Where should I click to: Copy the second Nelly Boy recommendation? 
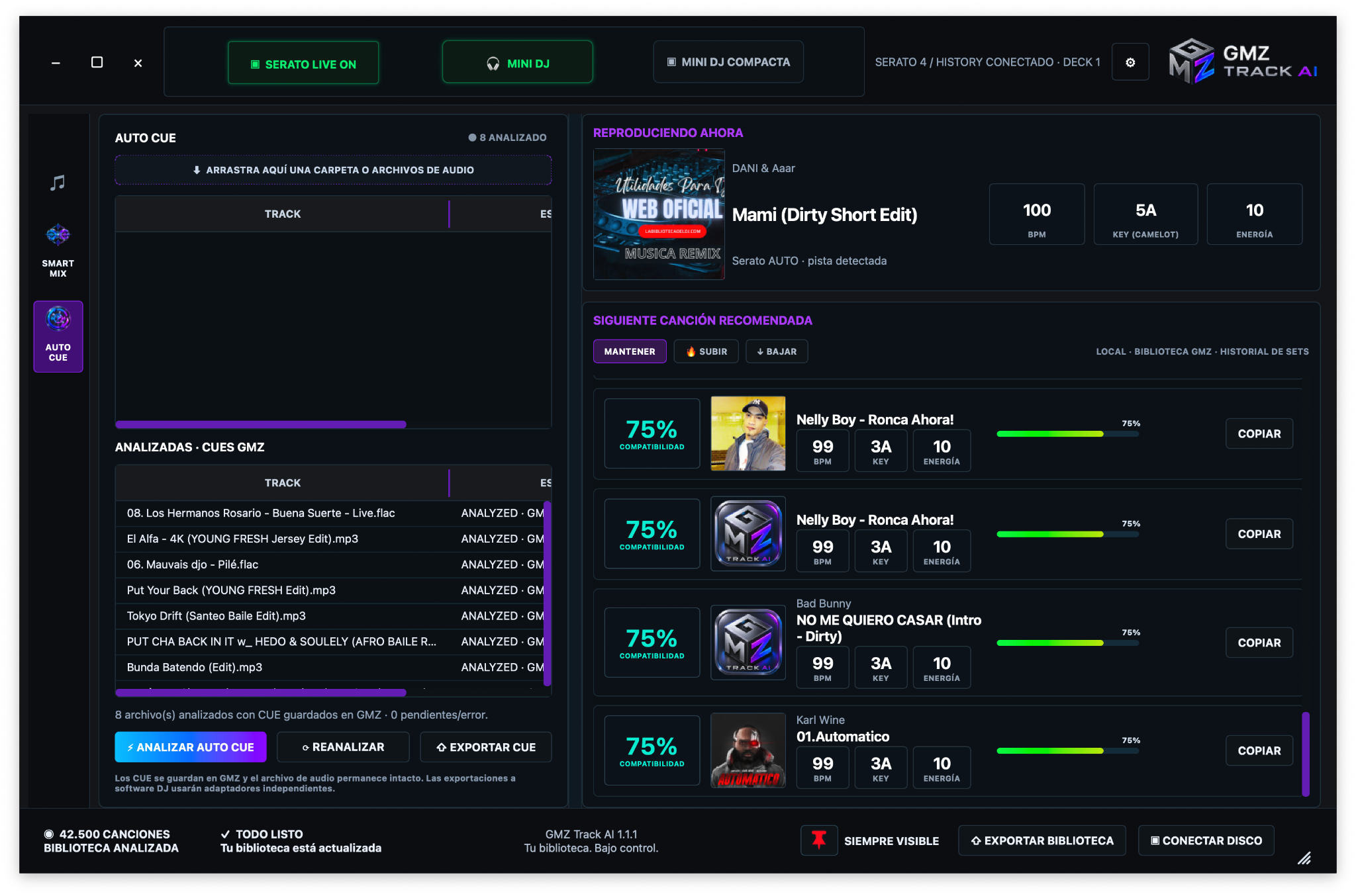pyautogui.click(x=1259, y=534)
